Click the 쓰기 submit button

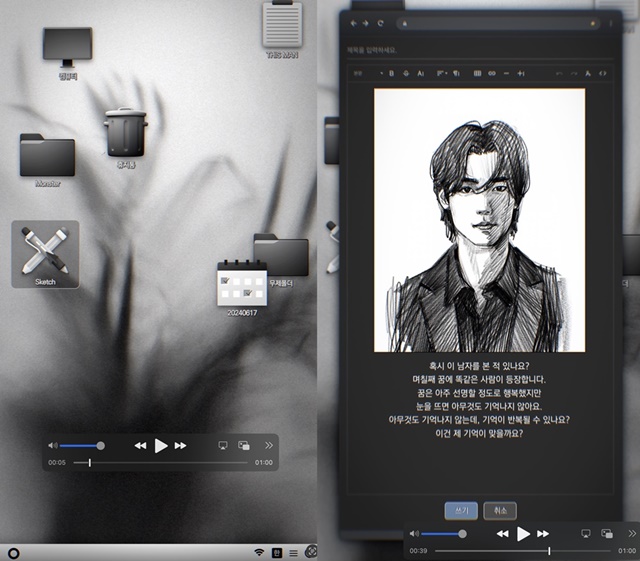click(x=460, y=510)
